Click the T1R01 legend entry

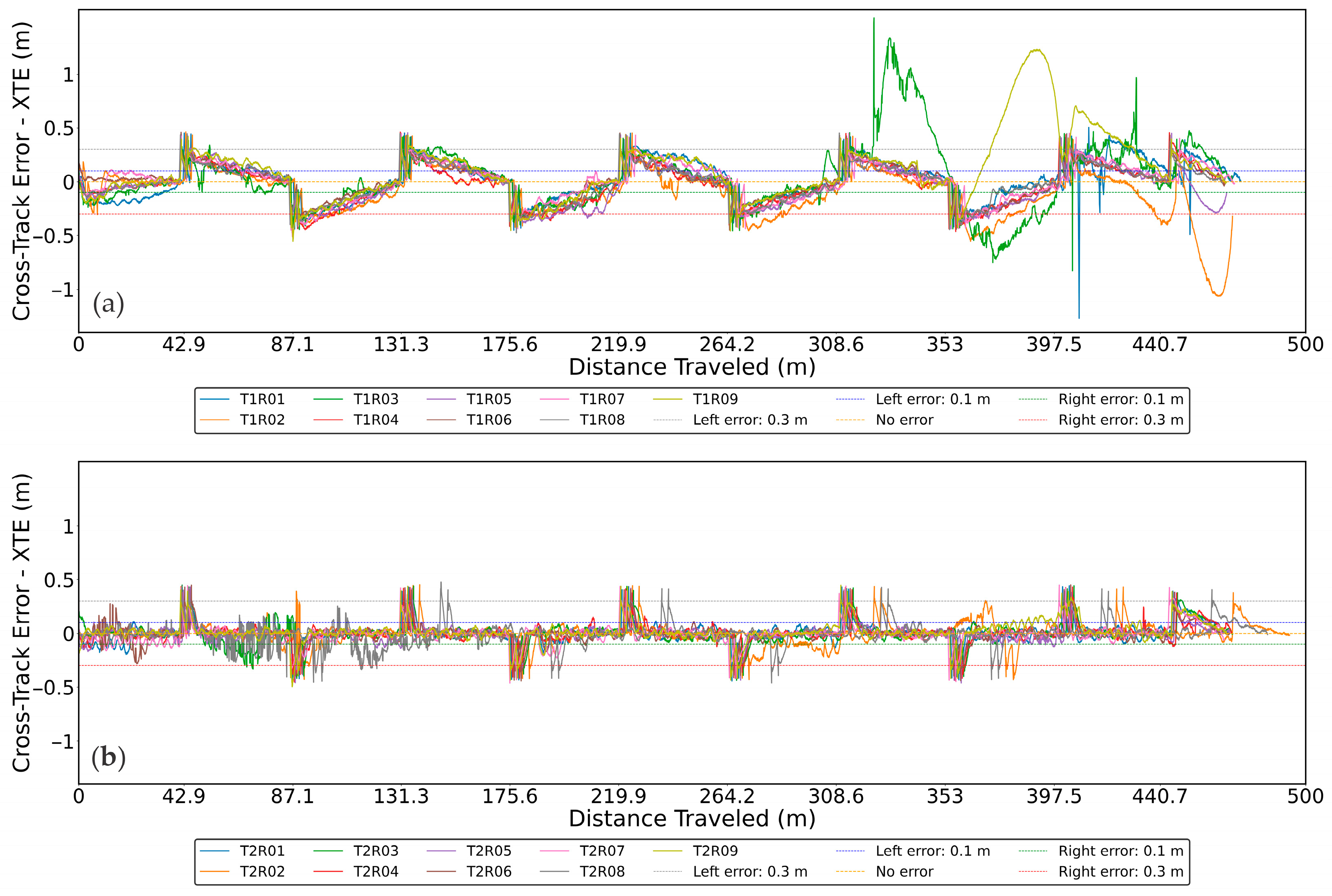(262, 399)
